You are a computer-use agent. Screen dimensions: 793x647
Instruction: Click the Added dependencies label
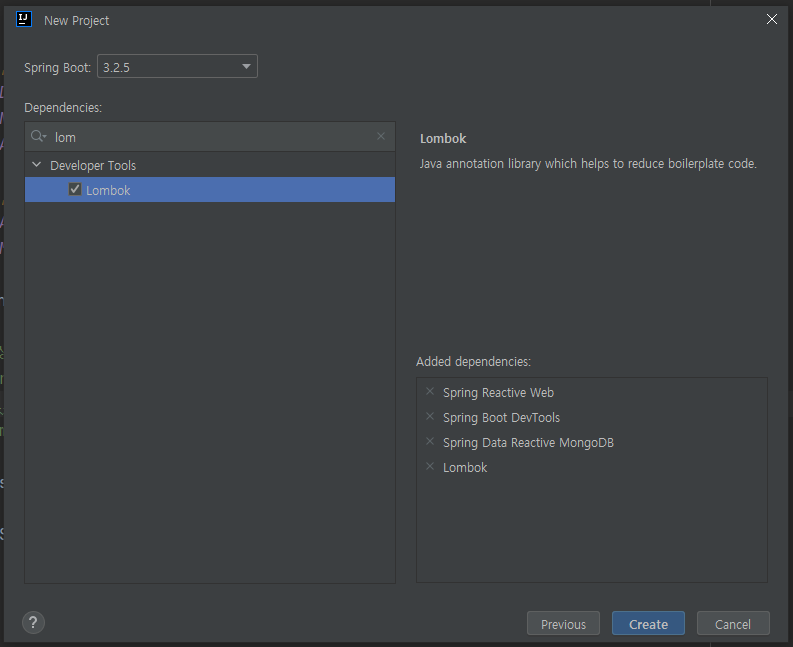473,362
